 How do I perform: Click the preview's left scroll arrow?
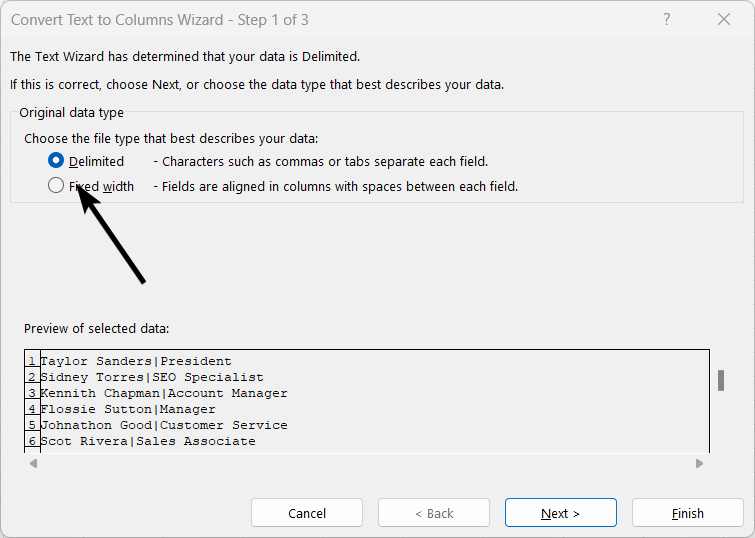tap(33, 464)
